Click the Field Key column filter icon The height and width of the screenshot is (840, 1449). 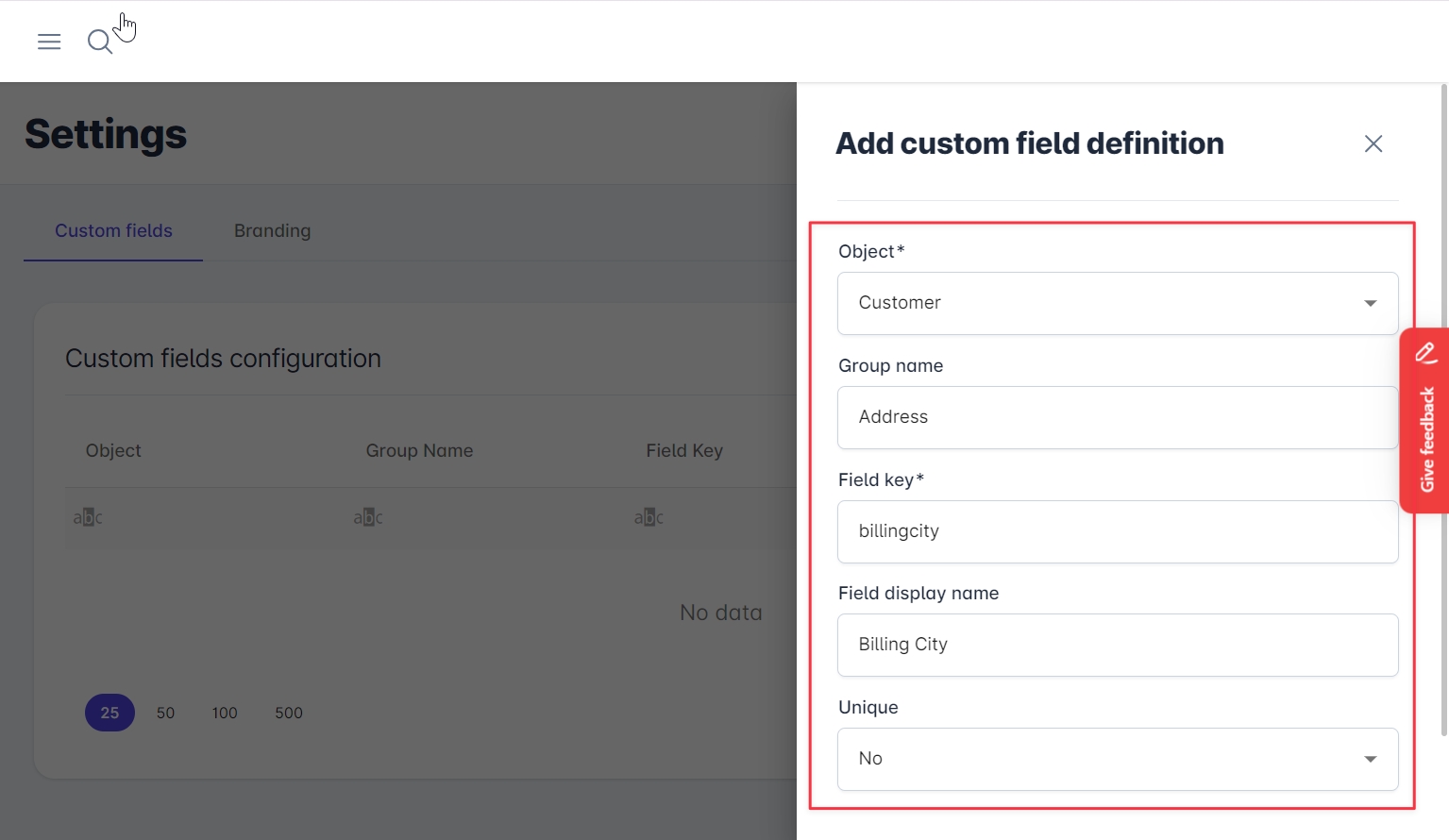pyautogui.click(x=649, y=517)
